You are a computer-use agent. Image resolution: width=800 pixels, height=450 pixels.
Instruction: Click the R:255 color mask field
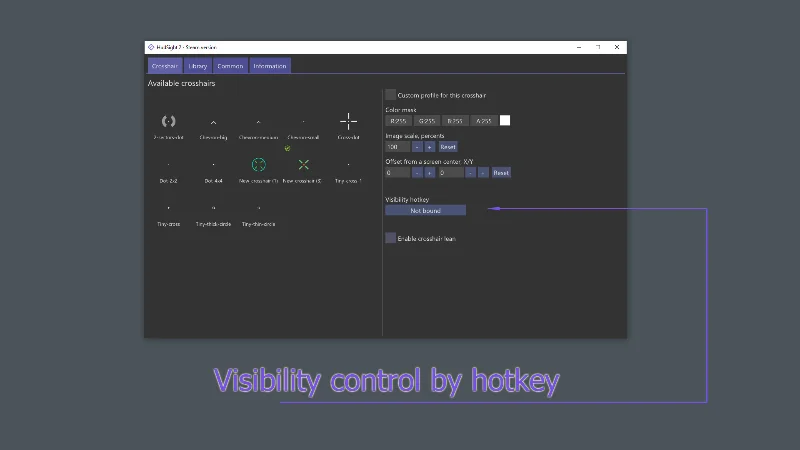point(398,120)
